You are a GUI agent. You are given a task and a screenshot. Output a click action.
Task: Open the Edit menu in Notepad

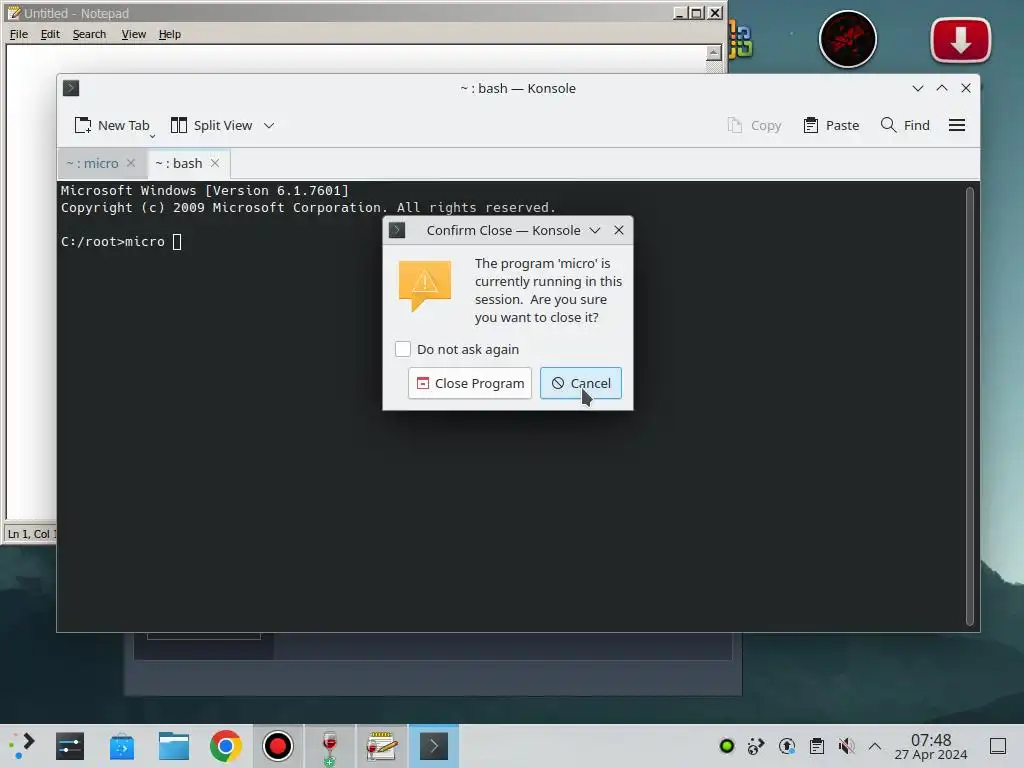(50, 34)
